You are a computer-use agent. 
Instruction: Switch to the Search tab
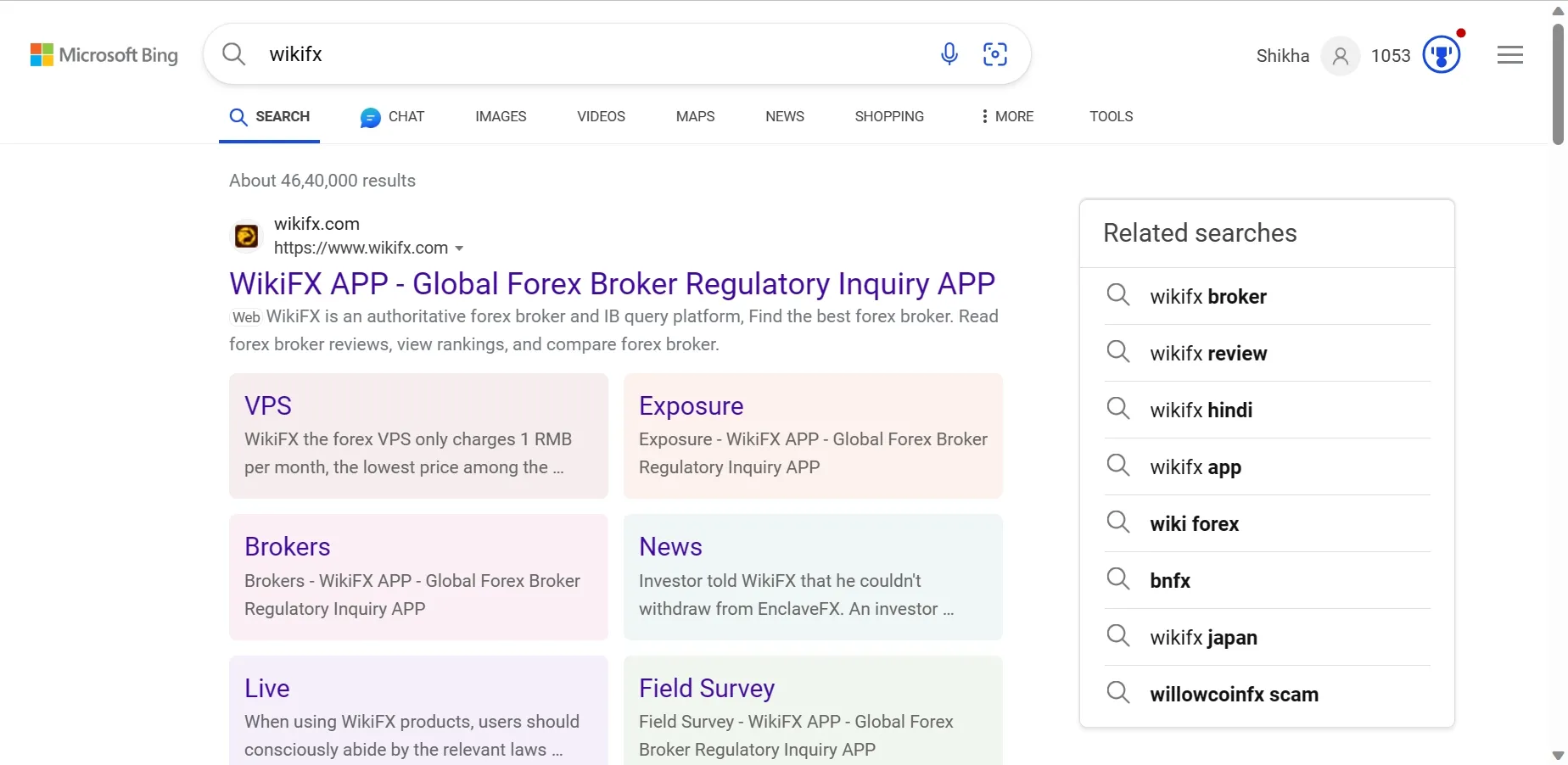(x=270, y=116)
